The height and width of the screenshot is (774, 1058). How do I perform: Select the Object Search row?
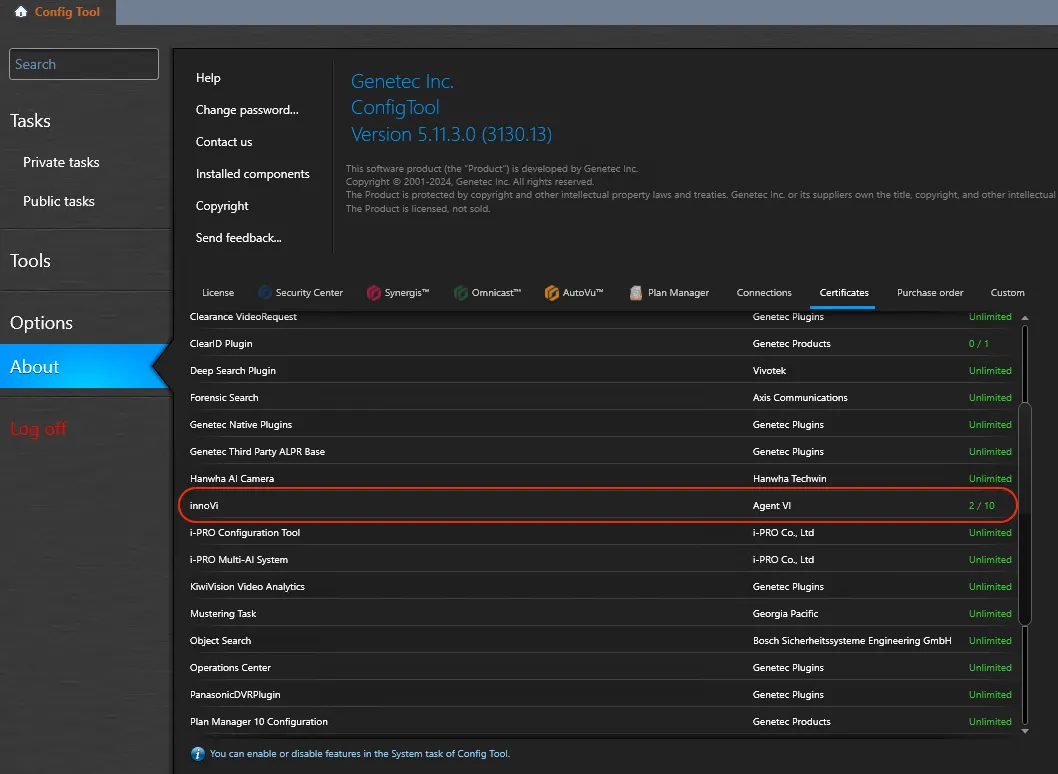tap(601, 640)
